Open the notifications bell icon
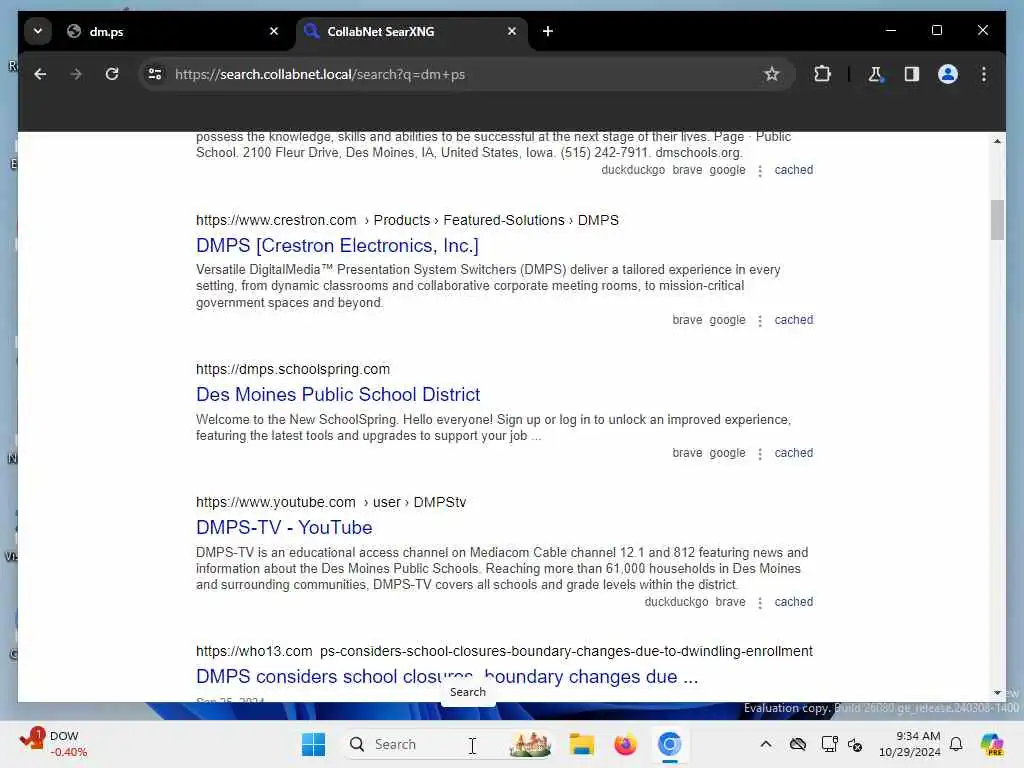This screenshot has height=768, width=1024. tap(956, 744)
